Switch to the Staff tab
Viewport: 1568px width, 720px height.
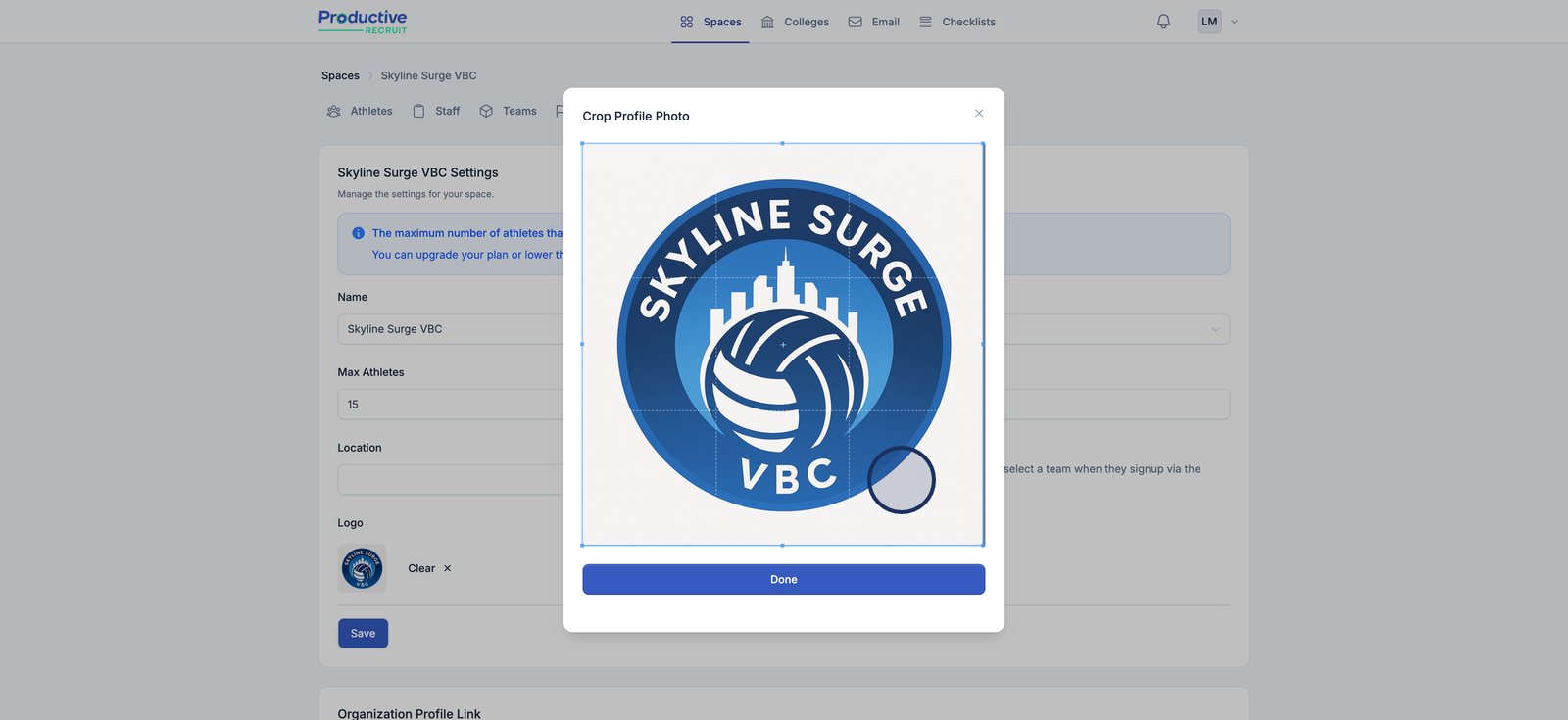tap(436, 111)
